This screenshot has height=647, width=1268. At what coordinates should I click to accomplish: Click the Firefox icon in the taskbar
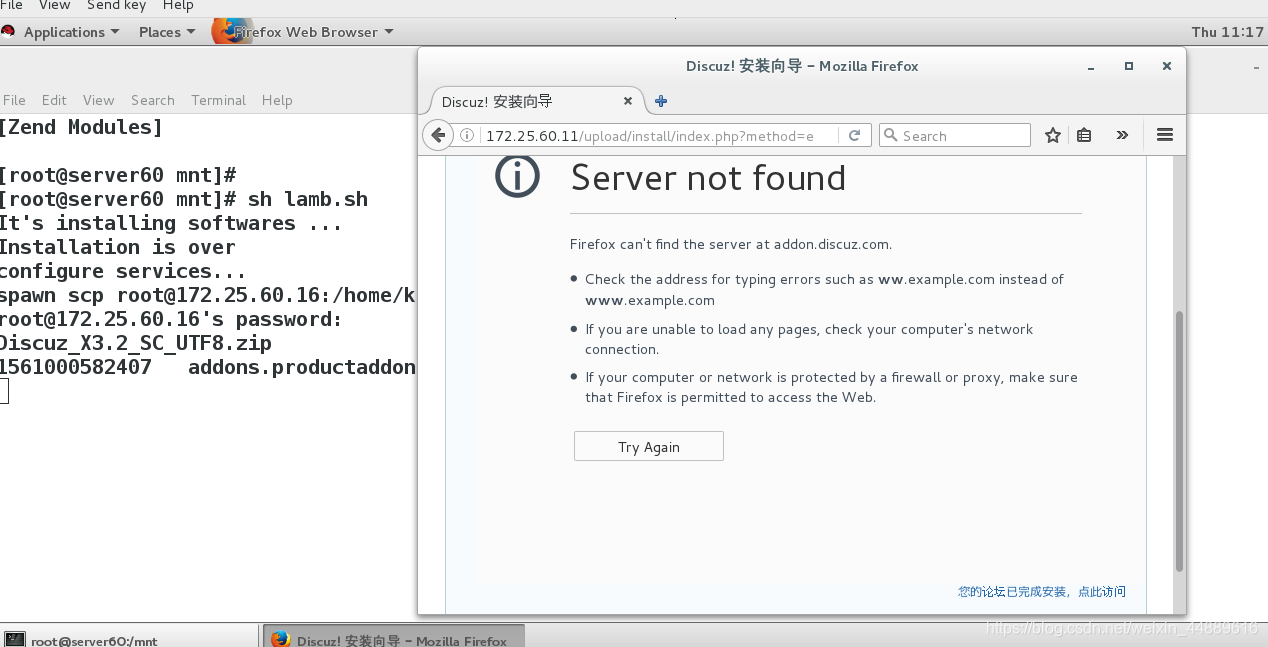tap(280, 640)
